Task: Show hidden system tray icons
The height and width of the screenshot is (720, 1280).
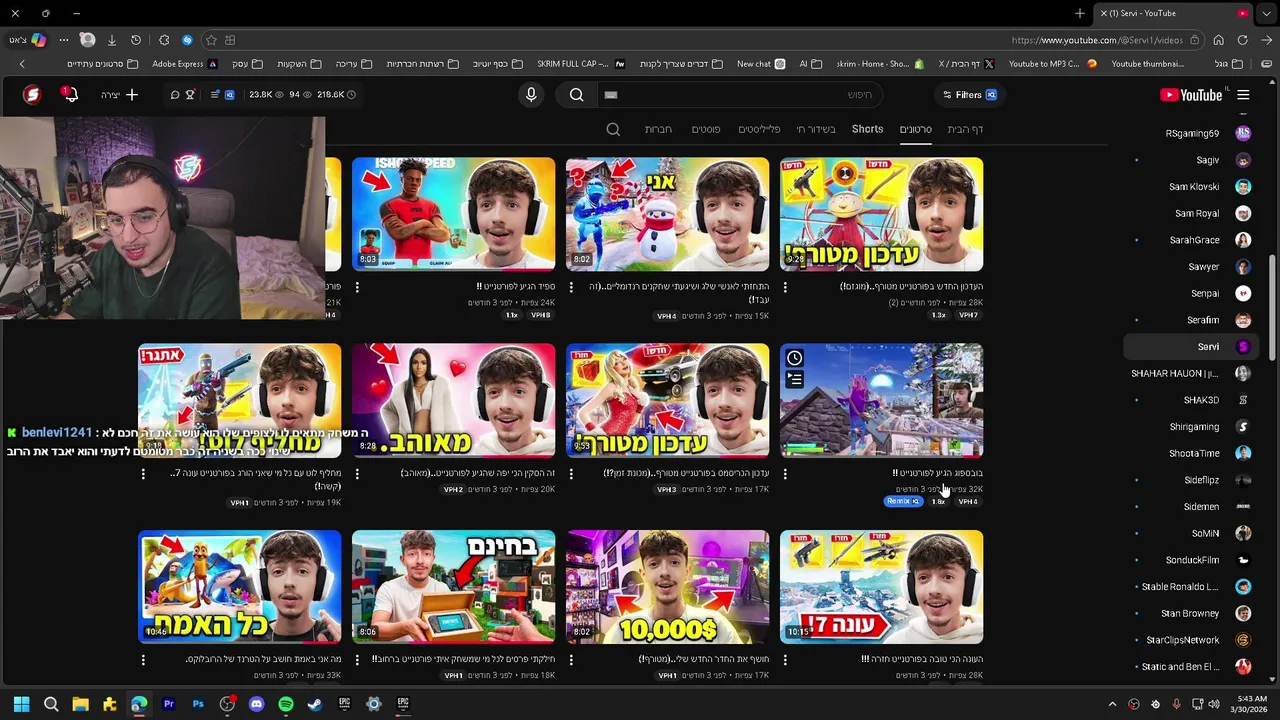Action: (1112, 704)
